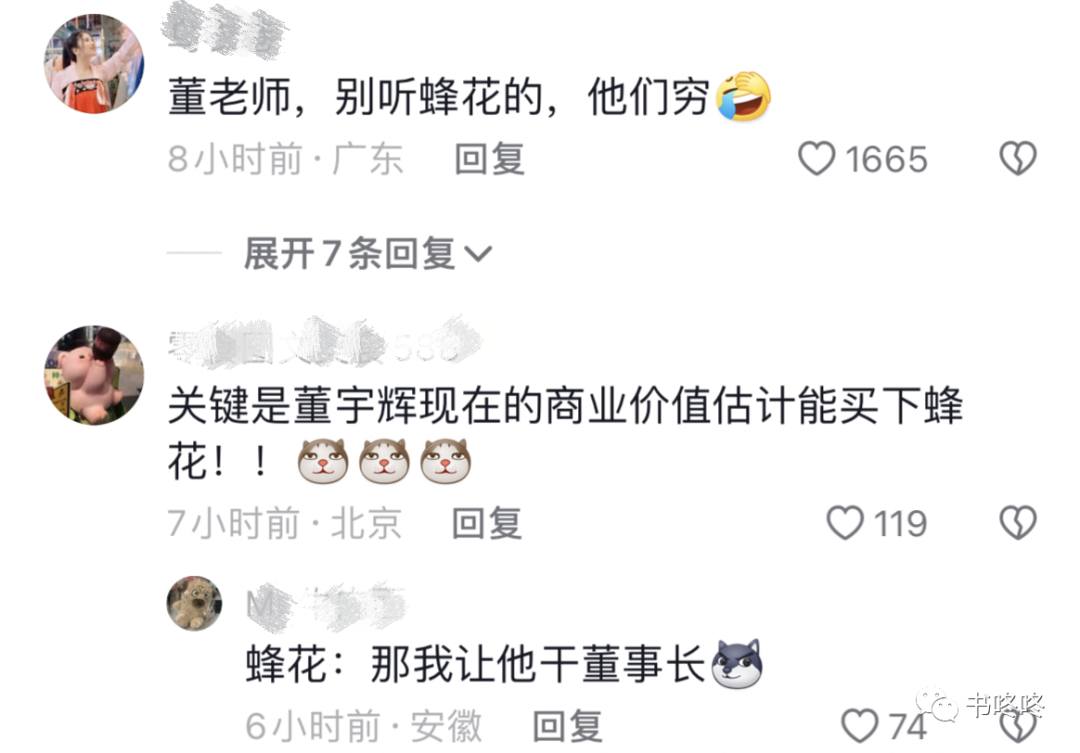Screen dimensions: 1080x753
Task: Open the teddy bear avatar profile
Action: point(194,604)
